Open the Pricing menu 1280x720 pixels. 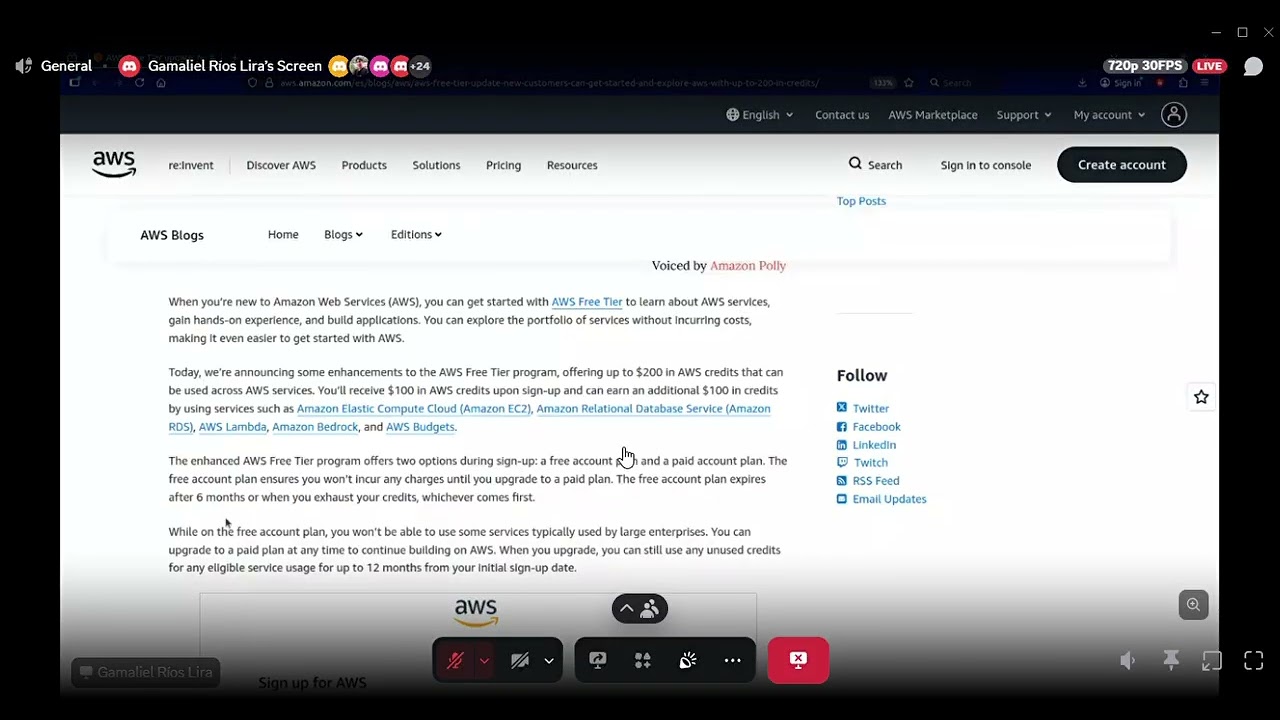[503, 165]
